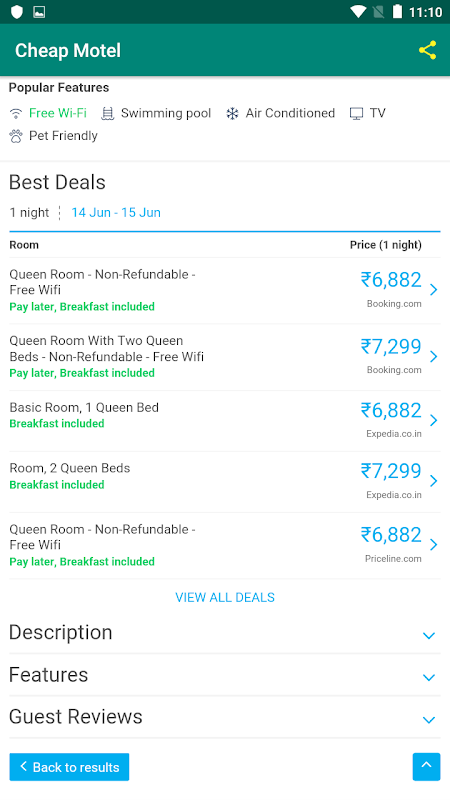
Task: Tap the shield icon in status bar
Action: coord(17,12)
